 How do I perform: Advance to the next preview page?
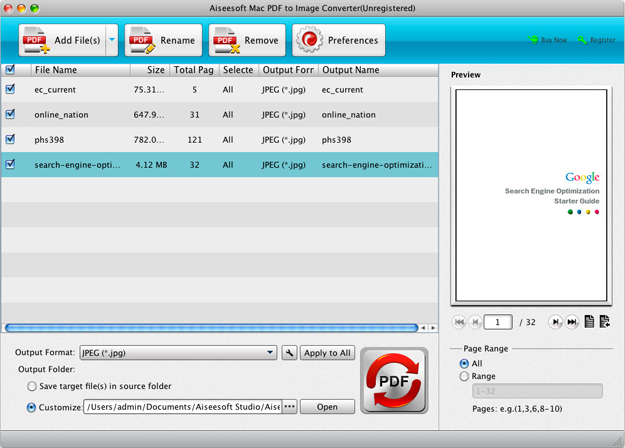point(556,322)
